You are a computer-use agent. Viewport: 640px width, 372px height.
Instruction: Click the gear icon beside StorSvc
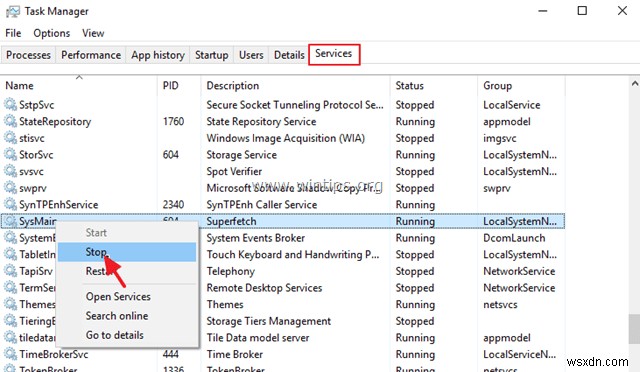(10, 155)
